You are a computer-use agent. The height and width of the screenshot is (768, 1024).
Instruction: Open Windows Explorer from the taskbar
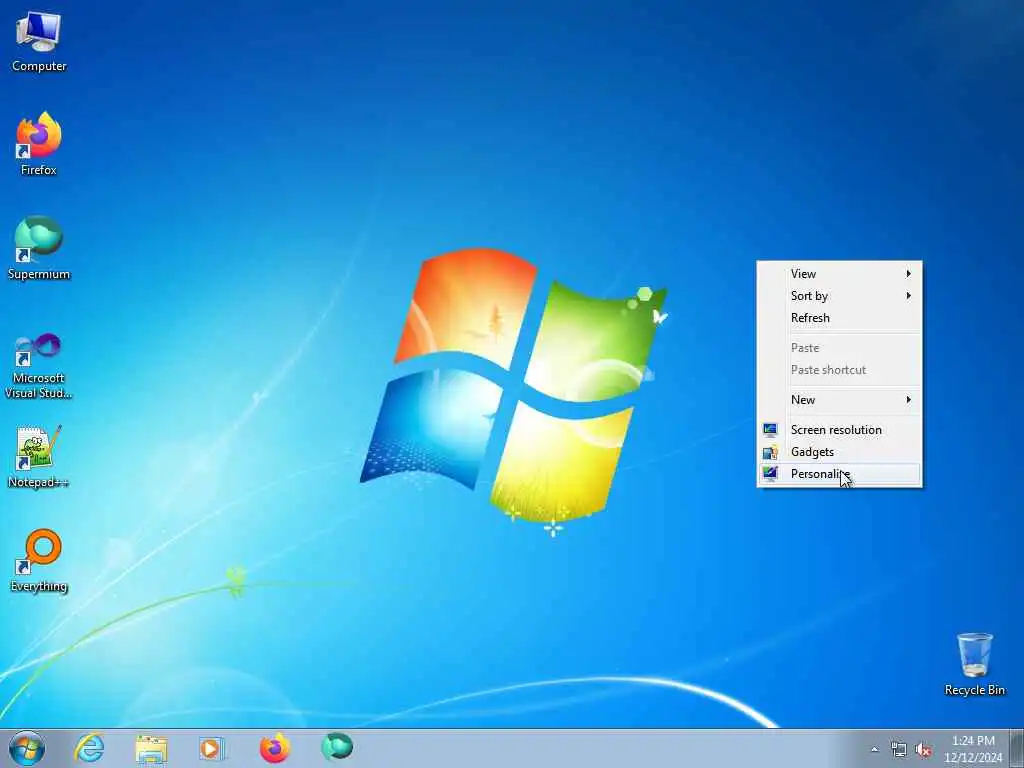pyautogui.click(x=152, y=749)
